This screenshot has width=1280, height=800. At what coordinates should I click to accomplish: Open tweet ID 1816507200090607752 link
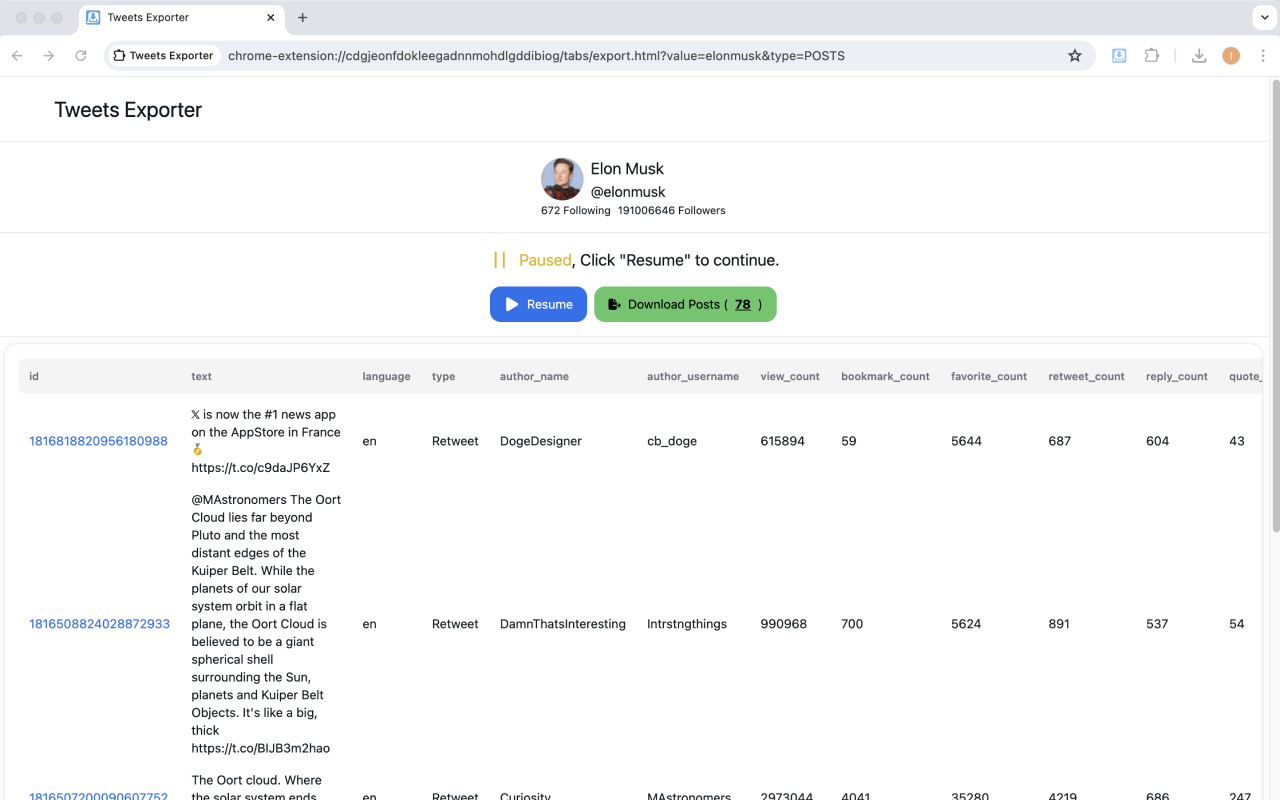tap(98, 796)
